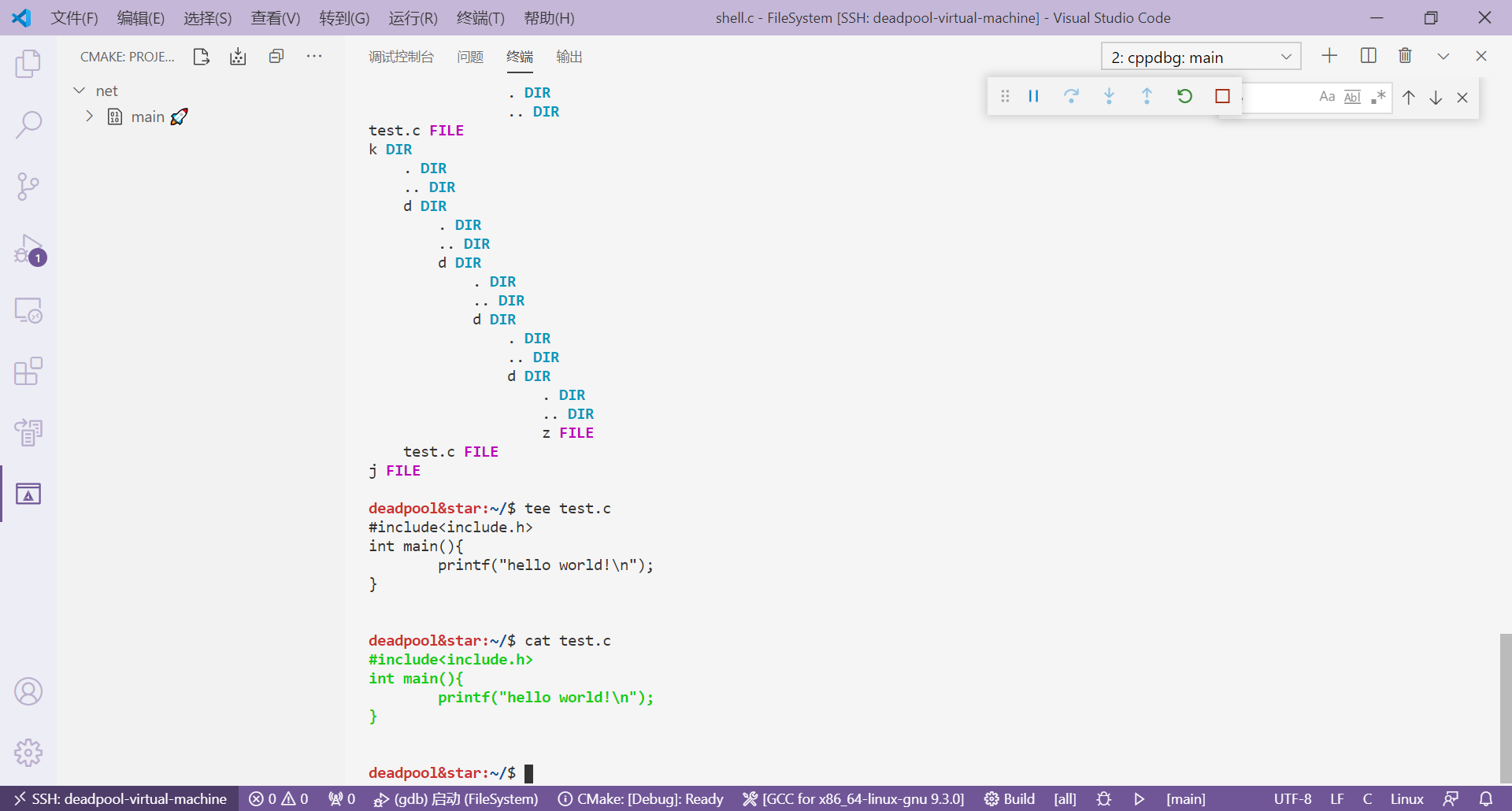Click the collapse all icon in CMake panel
This screenshot has width=1512, height=811.
[276, 57]
